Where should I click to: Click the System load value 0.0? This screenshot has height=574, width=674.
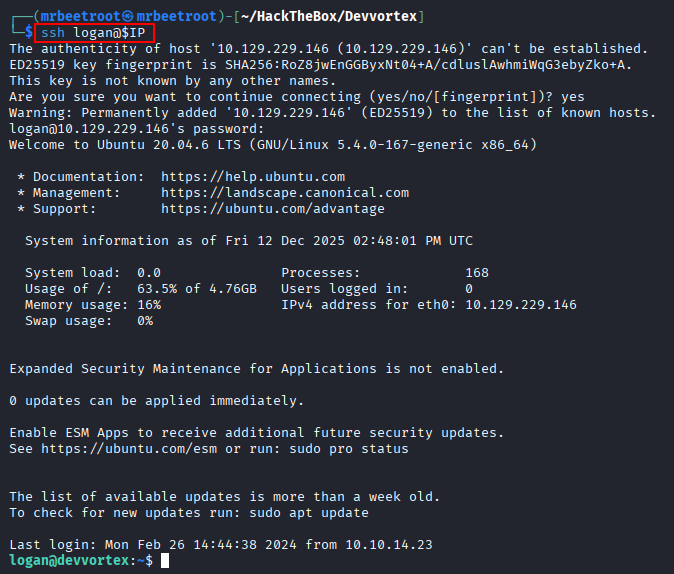[149, 273]
